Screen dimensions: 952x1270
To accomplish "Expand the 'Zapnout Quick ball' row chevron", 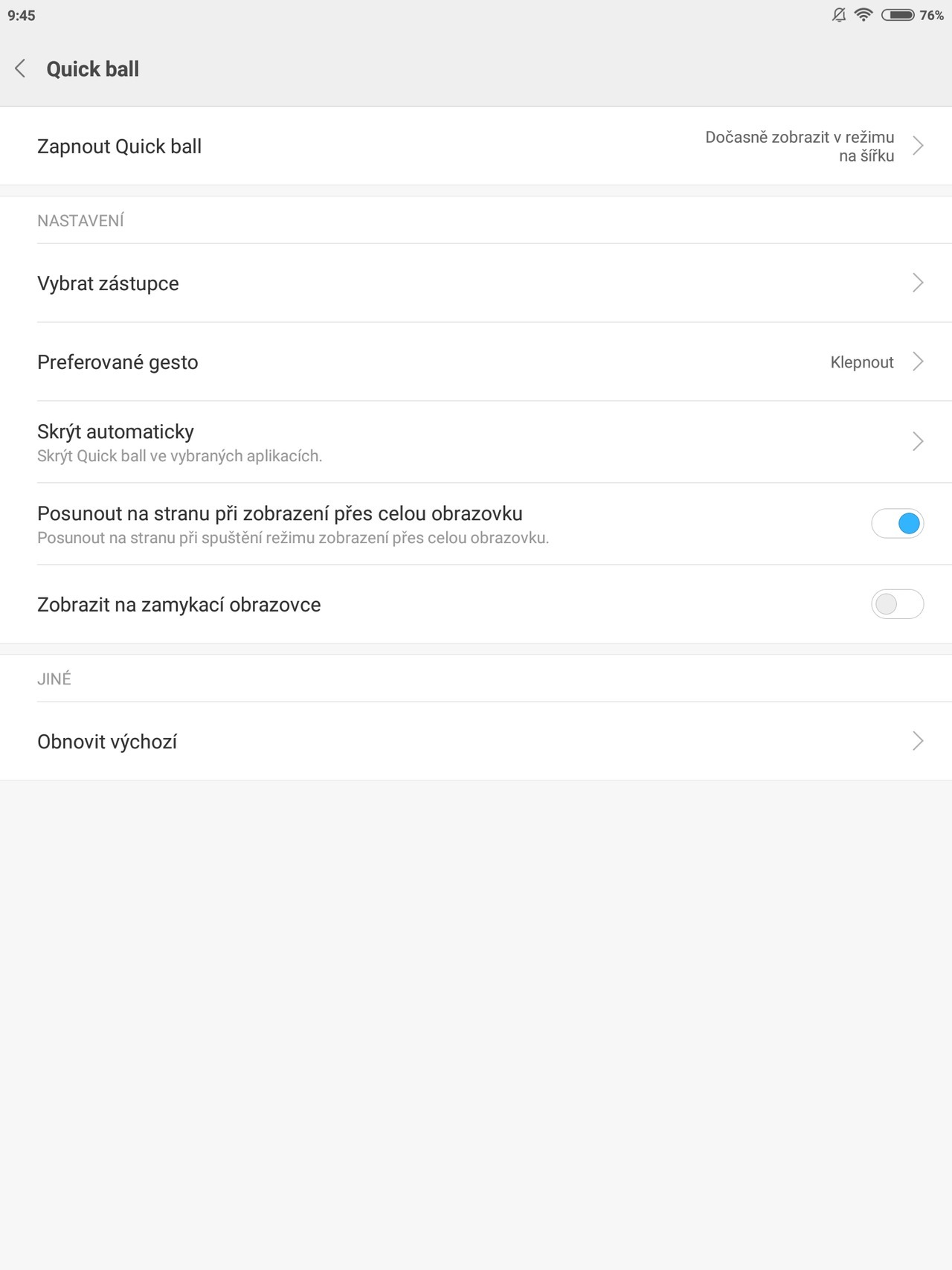I will pyautogui.click(x=919, y=146).
